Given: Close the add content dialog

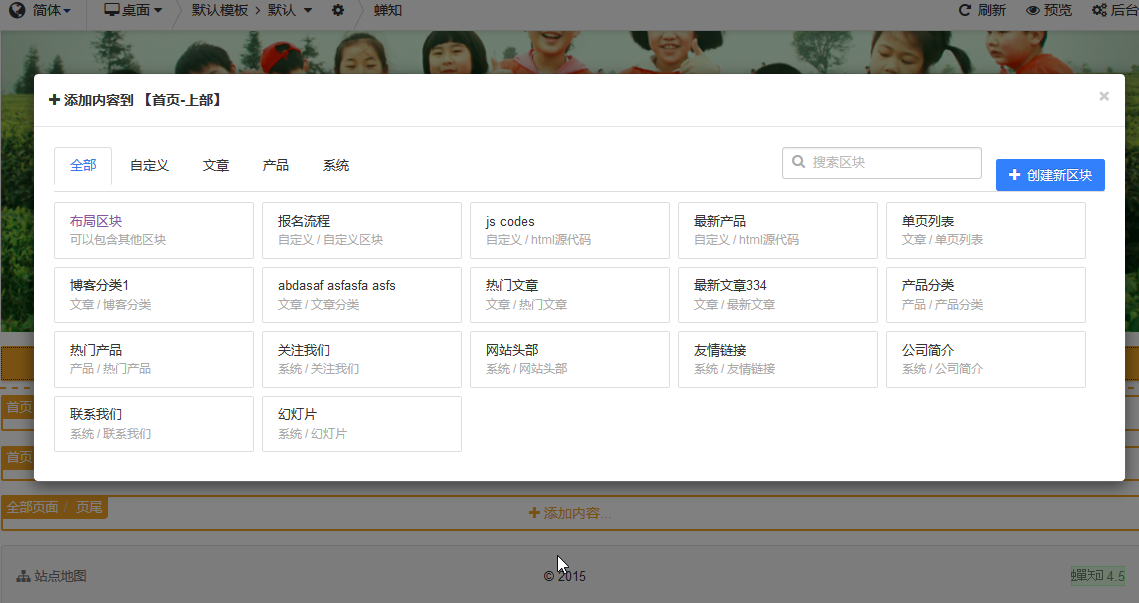Looking at the screenshot, I should point(1103,97).
